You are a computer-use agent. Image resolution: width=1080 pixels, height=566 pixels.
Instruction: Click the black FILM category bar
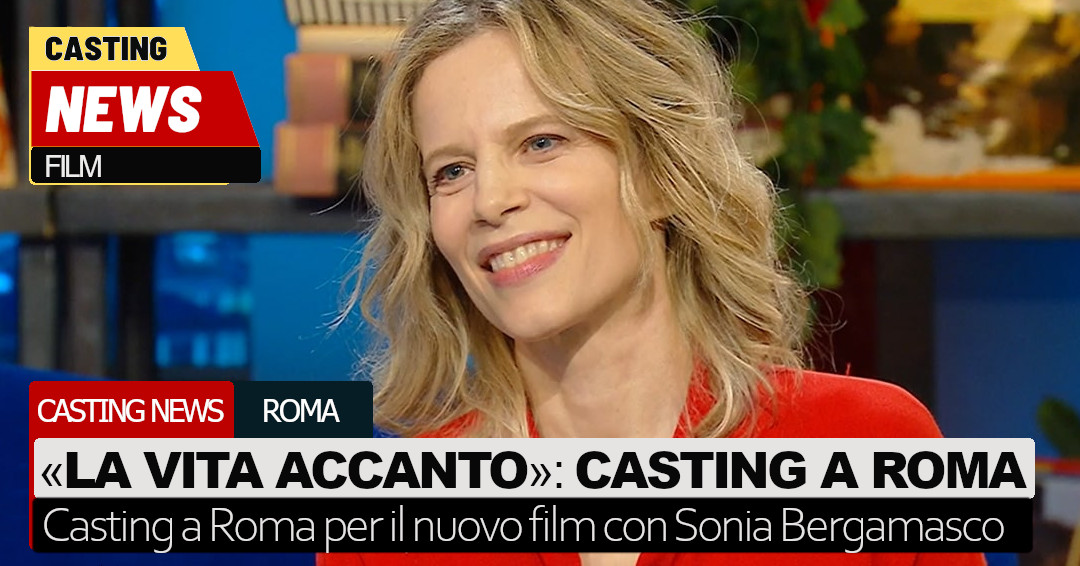click(145, 166)
